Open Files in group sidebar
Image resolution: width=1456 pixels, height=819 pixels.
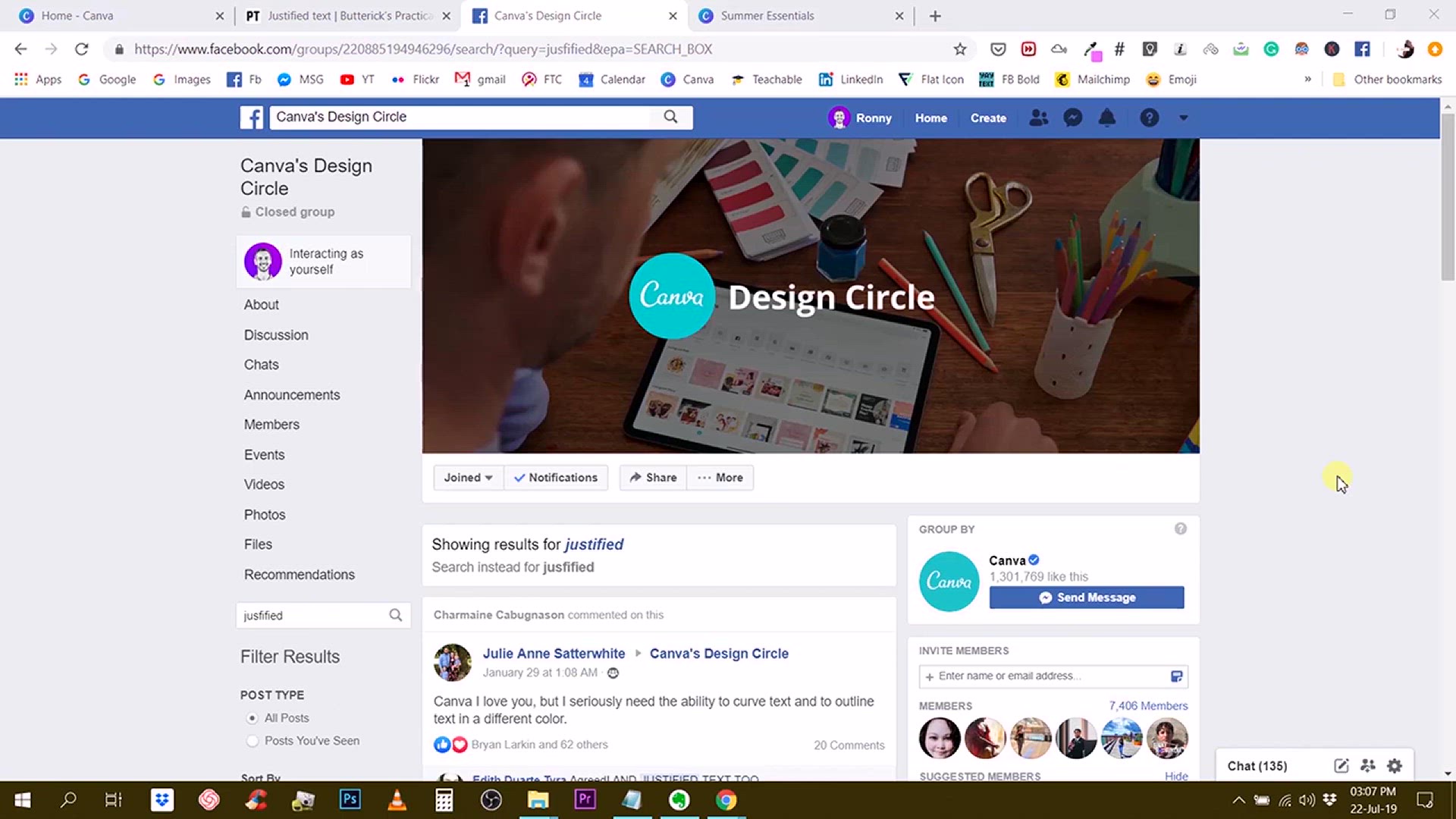tap(258, 544)
